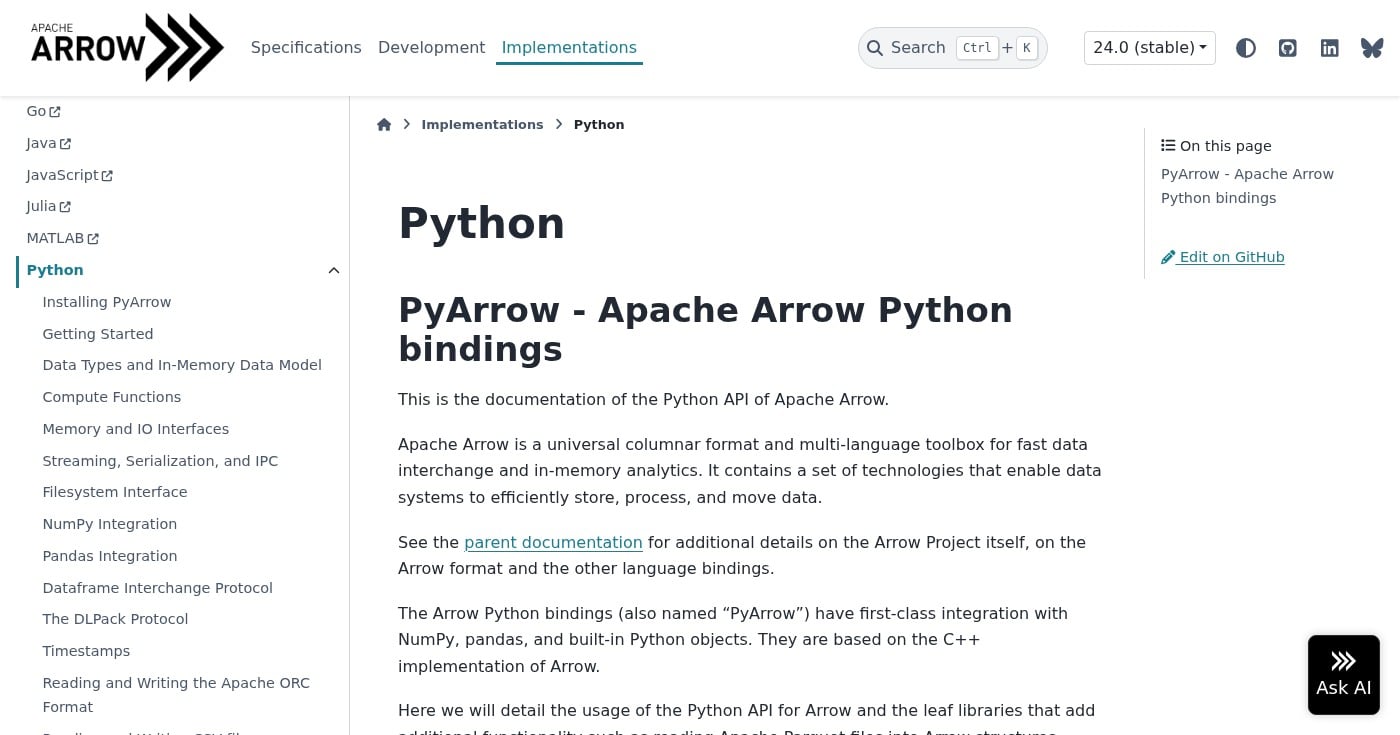Click Edit on GitHub link
Viewport: 1400px width, 735px height.
1222,257
